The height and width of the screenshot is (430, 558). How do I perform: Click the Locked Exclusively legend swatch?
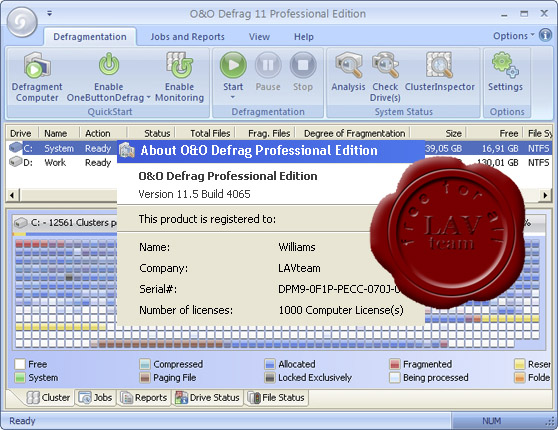coord(270,377)
